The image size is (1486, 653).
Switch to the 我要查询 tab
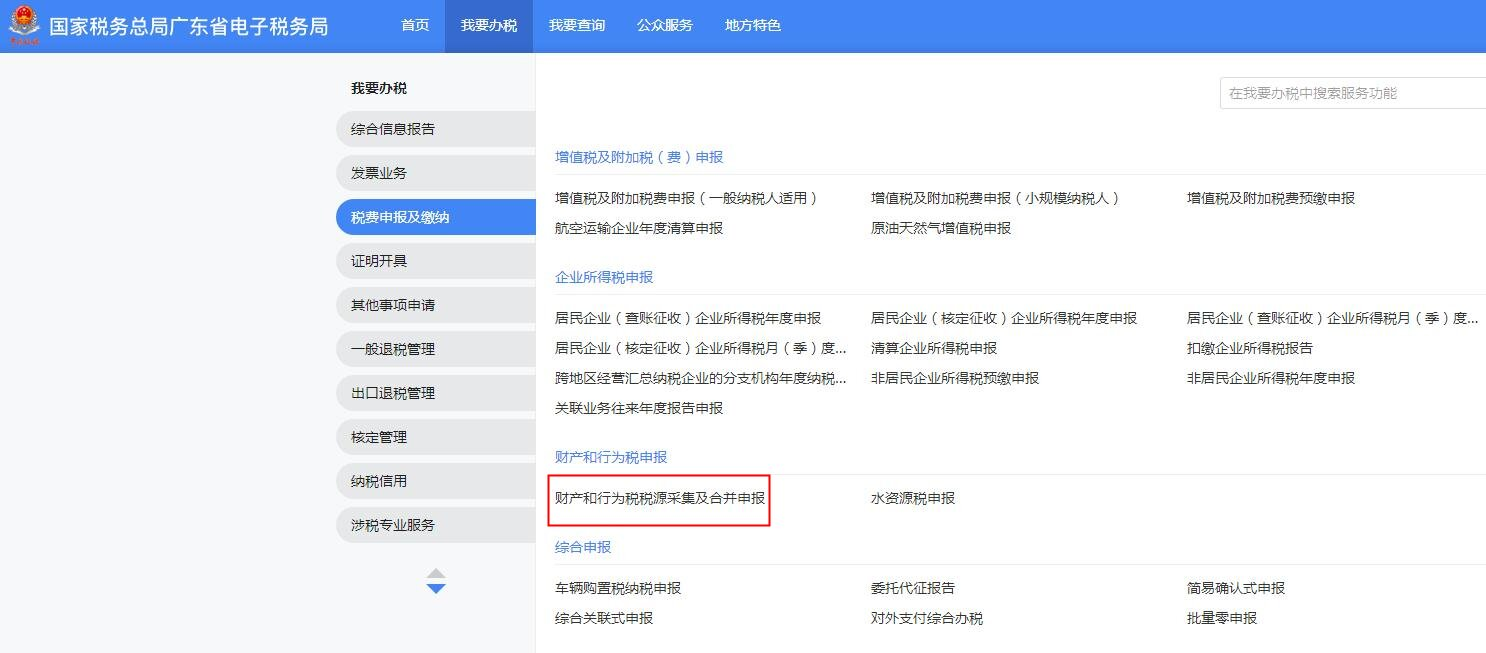click(x=577, y=26)
